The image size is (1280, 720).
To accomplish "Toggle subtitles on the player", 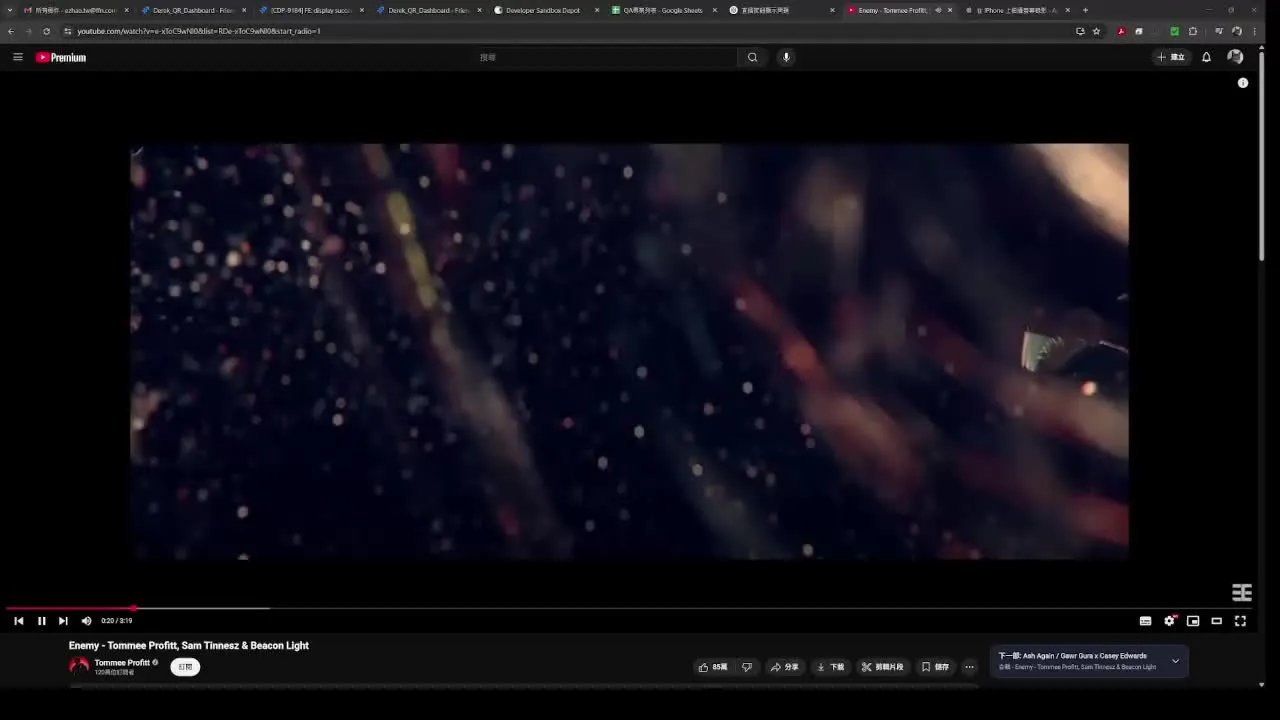I will [1145, 621].
